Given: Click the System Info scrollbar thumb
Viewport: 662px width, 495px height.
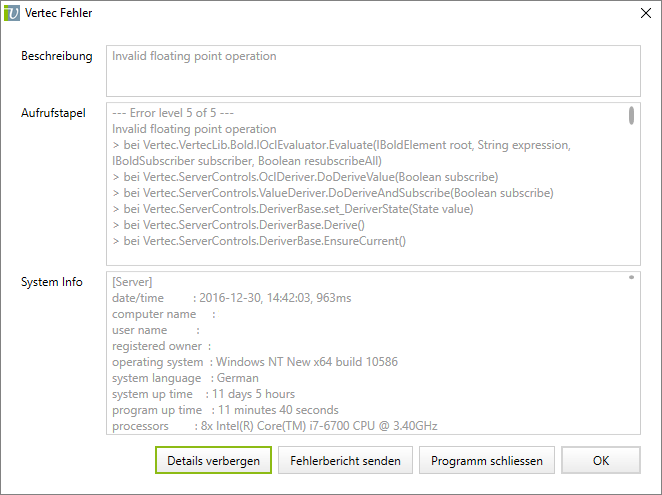Looking at the screenshot, I should click(631, 278).
